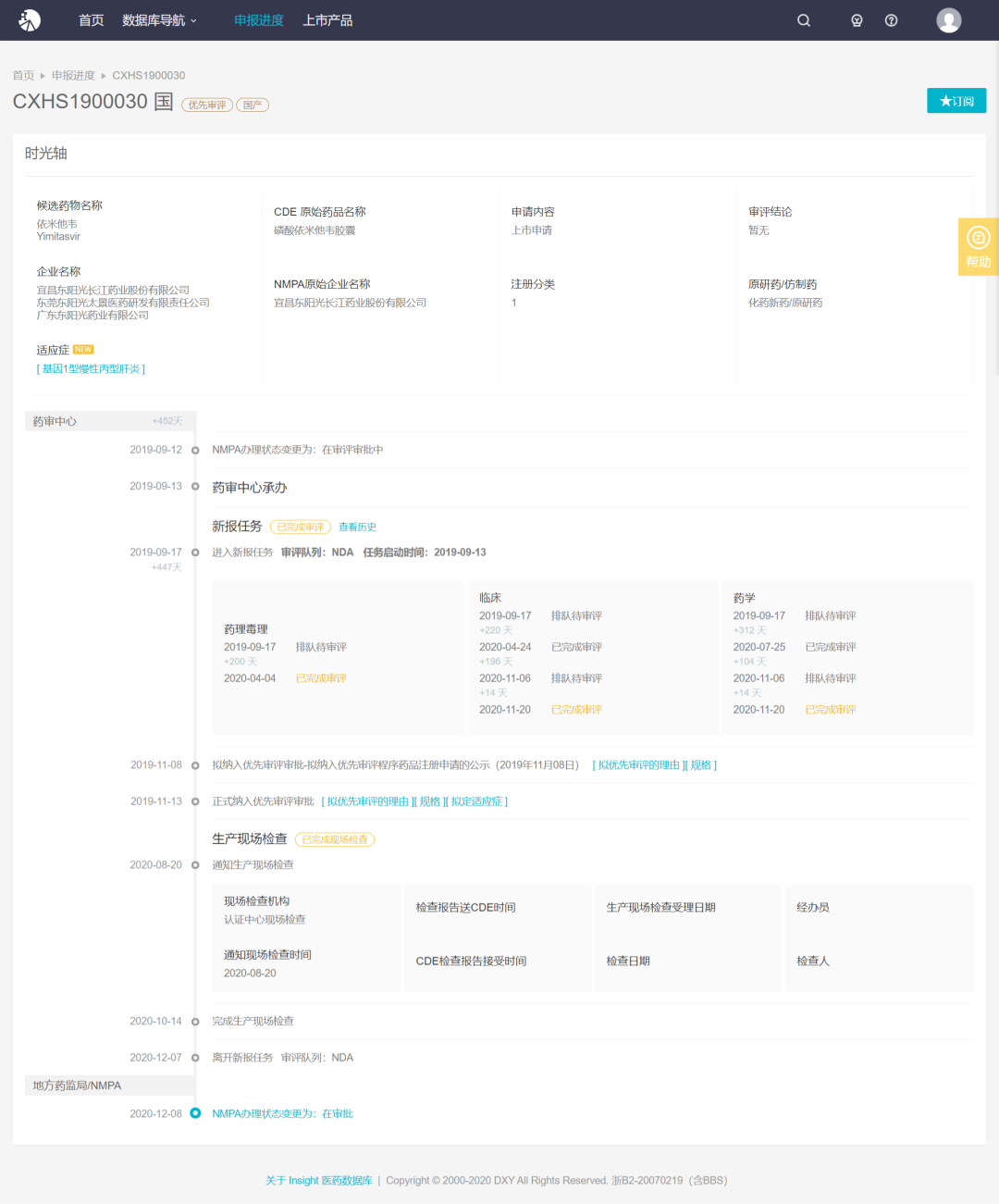Open 拟优先审评的理由 link on 2019-11-13 row
Image resolution: width=999 pixels, height=1204 pixels.
[367, 801]
